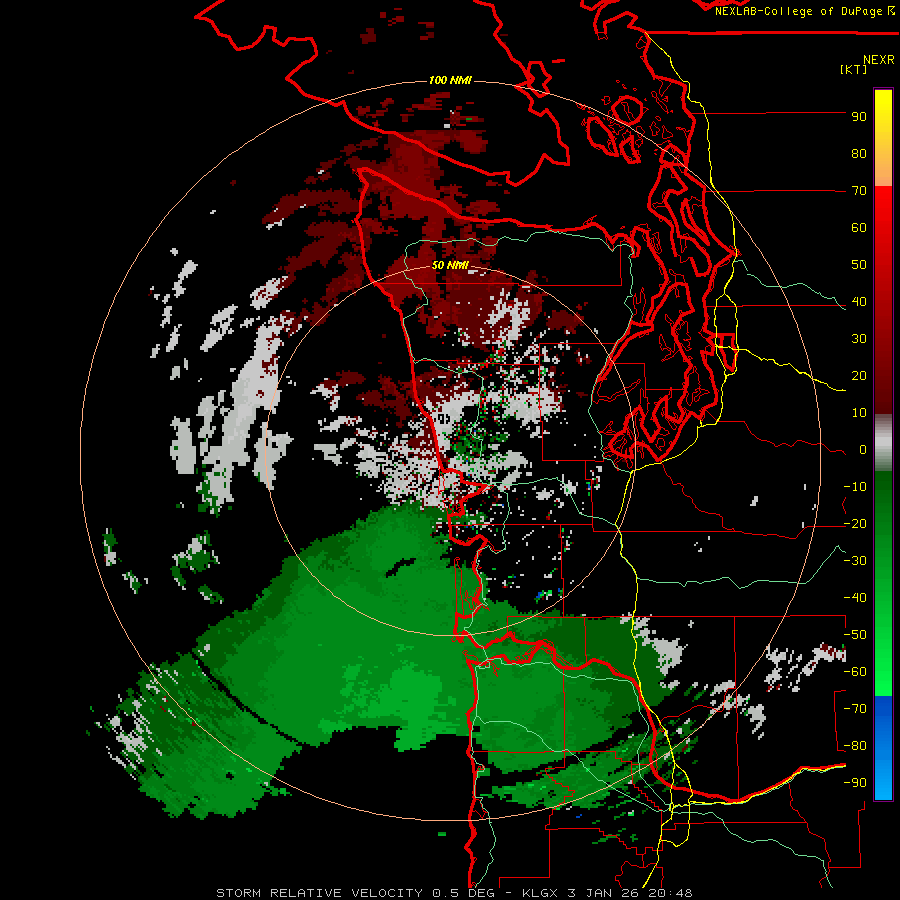The image size is (900, 900).
Task: Click the -70 knot scale label
Action: (x=855, y=709)
